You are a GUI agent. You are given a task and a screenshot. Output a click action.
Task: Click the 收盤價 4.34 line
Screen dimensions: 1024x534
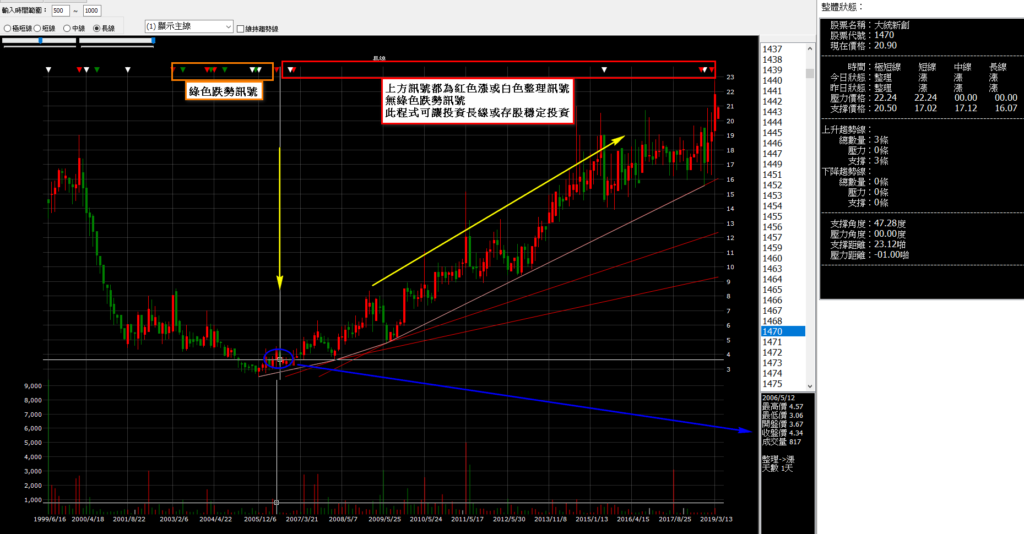click(x=782, y=433)
